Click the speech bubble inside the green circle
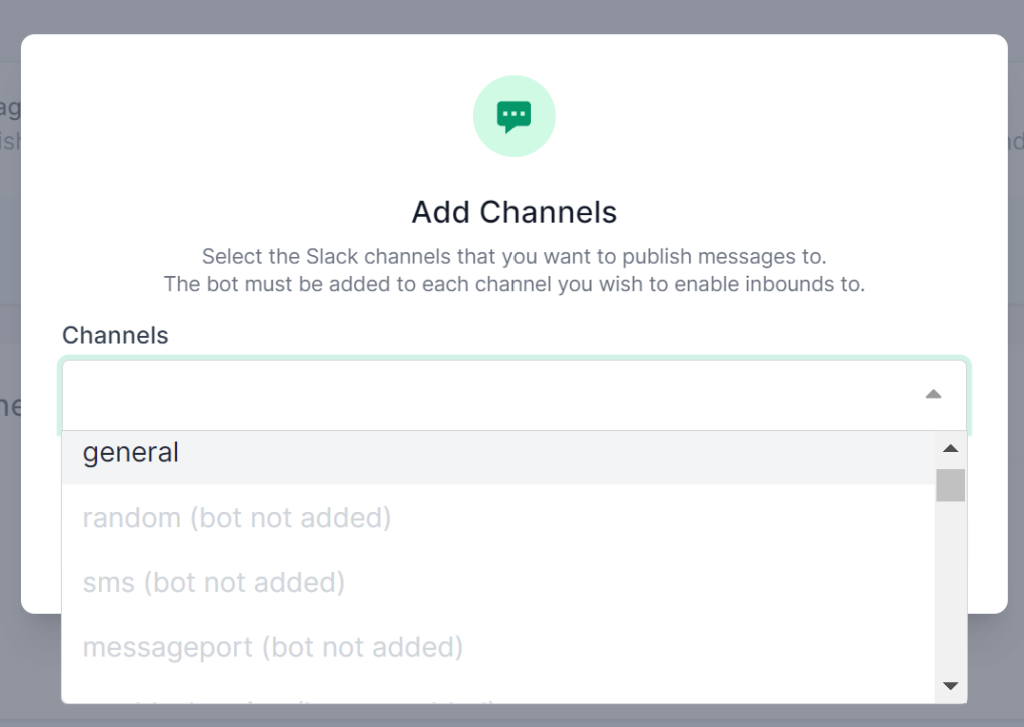This screenshot has width=1024, height=727. pos(513,114)
